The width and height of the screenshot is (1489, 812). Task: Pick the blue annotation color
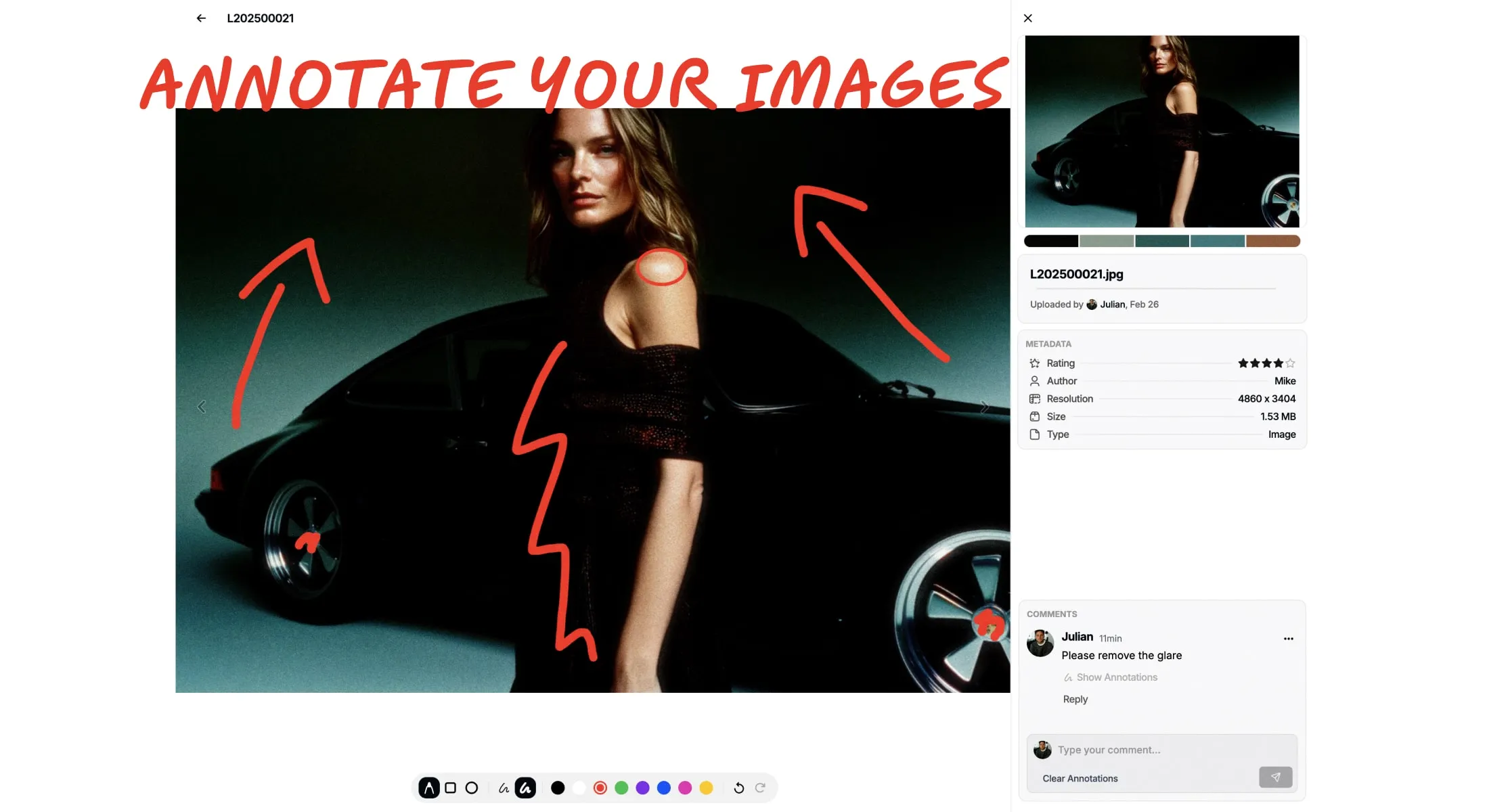pos(664,788)
